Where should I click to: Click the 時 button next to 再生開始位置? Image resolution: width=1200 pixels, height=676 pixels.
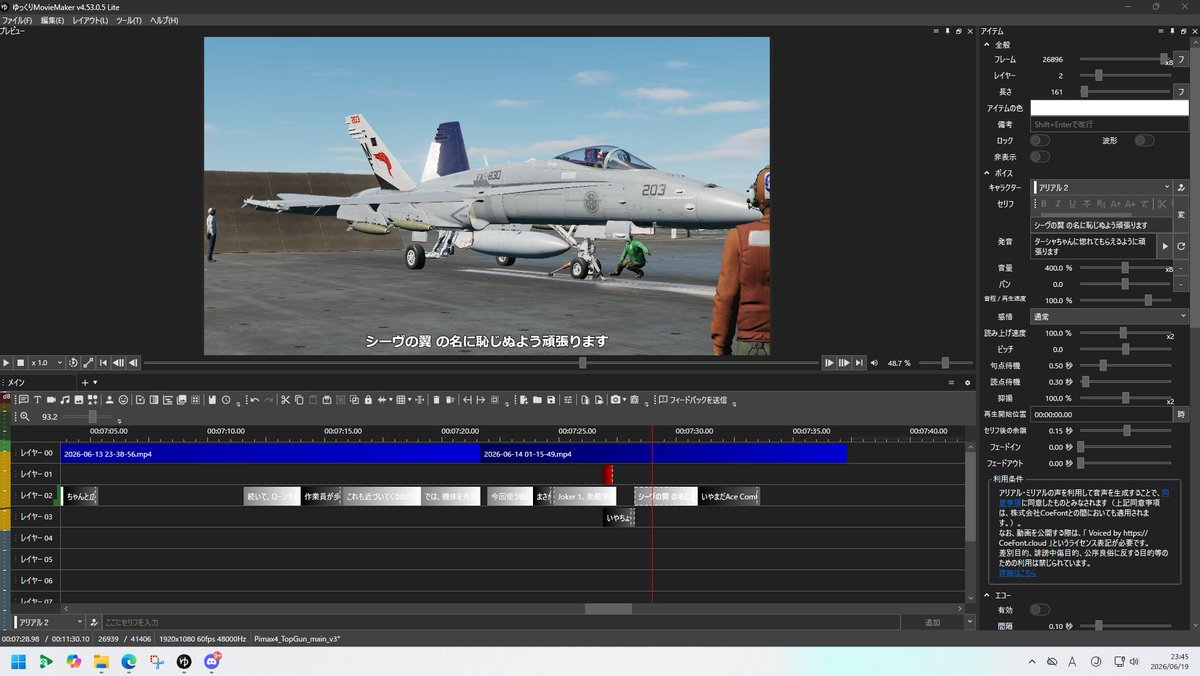[x=1181, y=413]
